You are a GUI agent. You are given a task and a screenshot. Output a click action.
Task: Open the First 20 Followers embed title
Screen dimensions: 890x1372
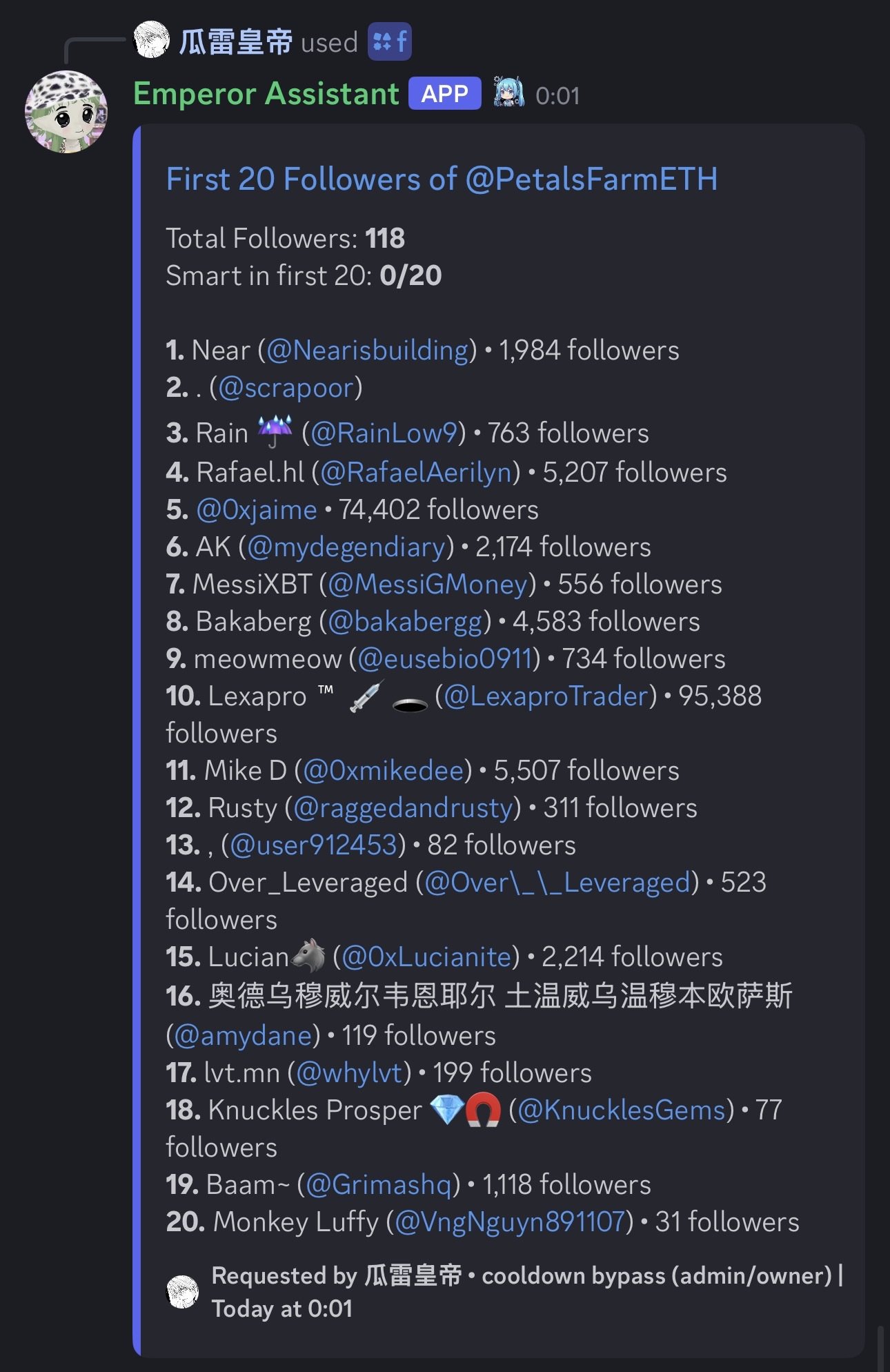tap(442, 179)
